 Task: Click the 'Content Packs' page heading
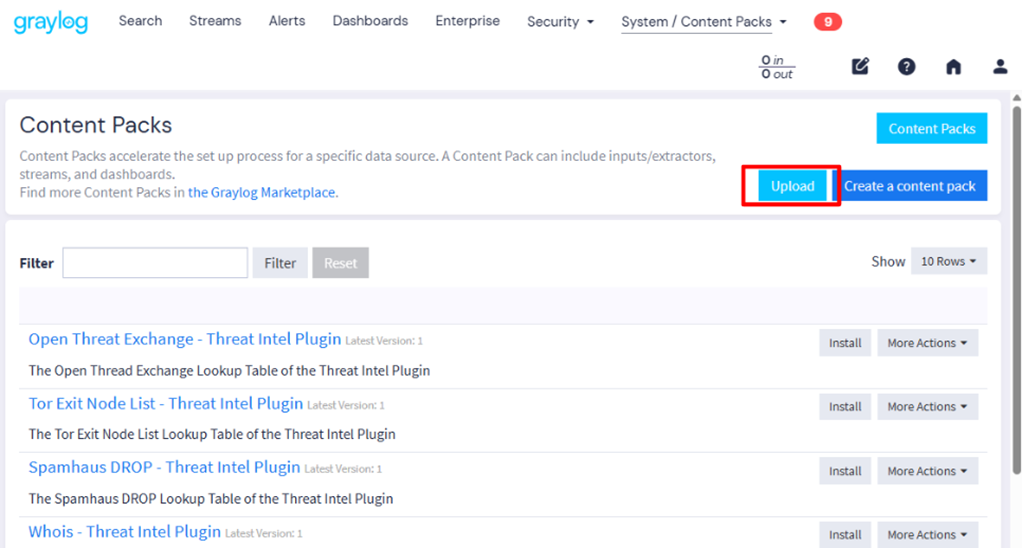click(x=96, y=124)
